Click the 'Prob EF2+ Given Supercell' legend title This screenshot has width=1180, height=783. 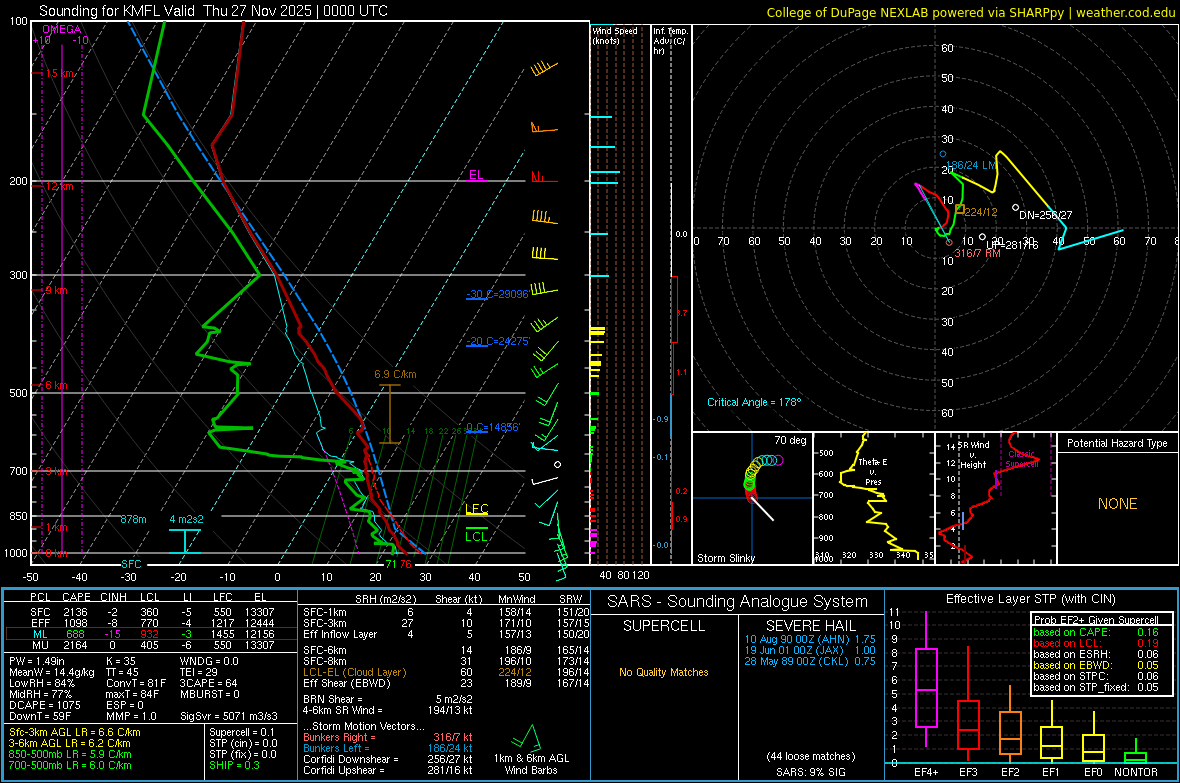pyautogui.click(x=1096, y=620)
